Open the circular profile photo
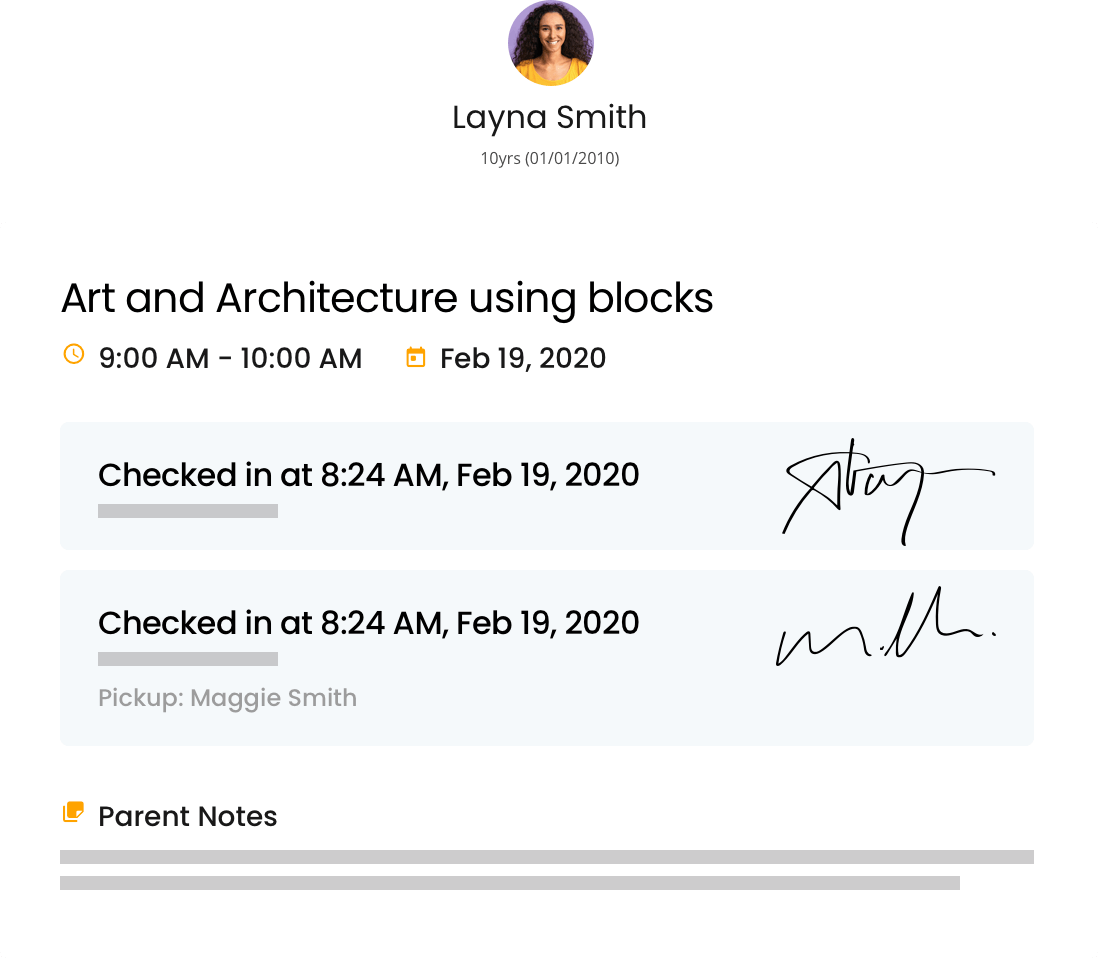This screenshot has width=1098, height=958. pyautogui.click(x=551, y=43)
